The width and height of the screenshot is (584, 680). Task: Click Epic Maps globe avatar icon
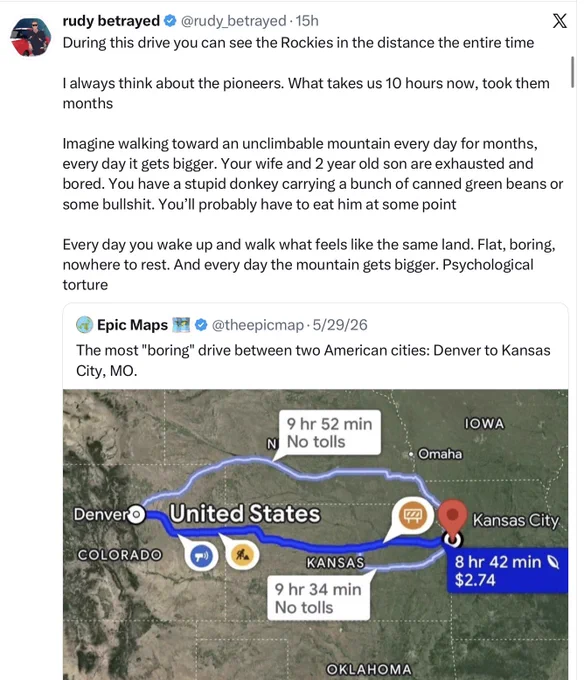click(84, 325)
